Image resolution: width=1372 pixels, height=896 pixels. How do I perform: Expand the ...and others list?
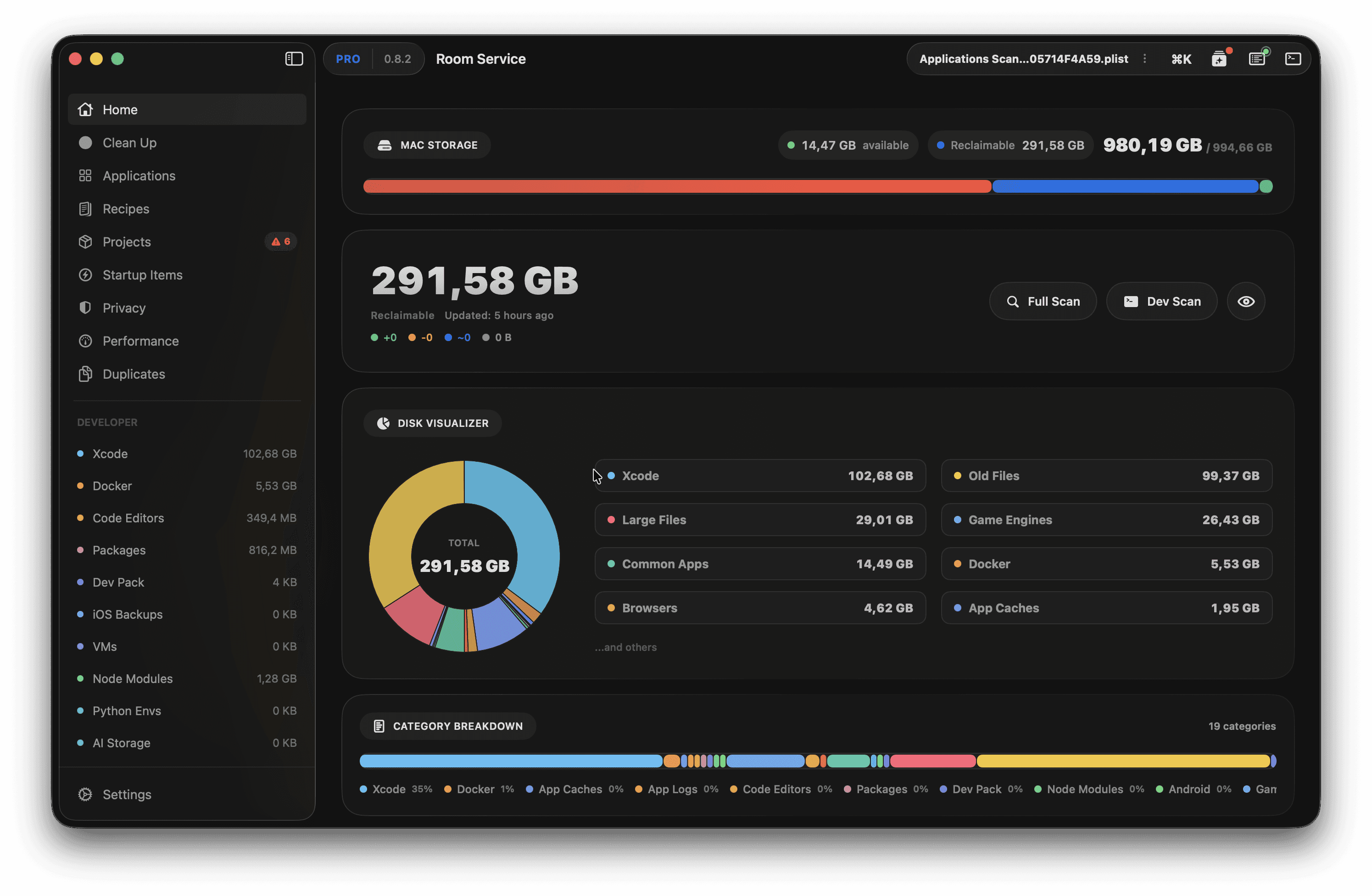625,647
